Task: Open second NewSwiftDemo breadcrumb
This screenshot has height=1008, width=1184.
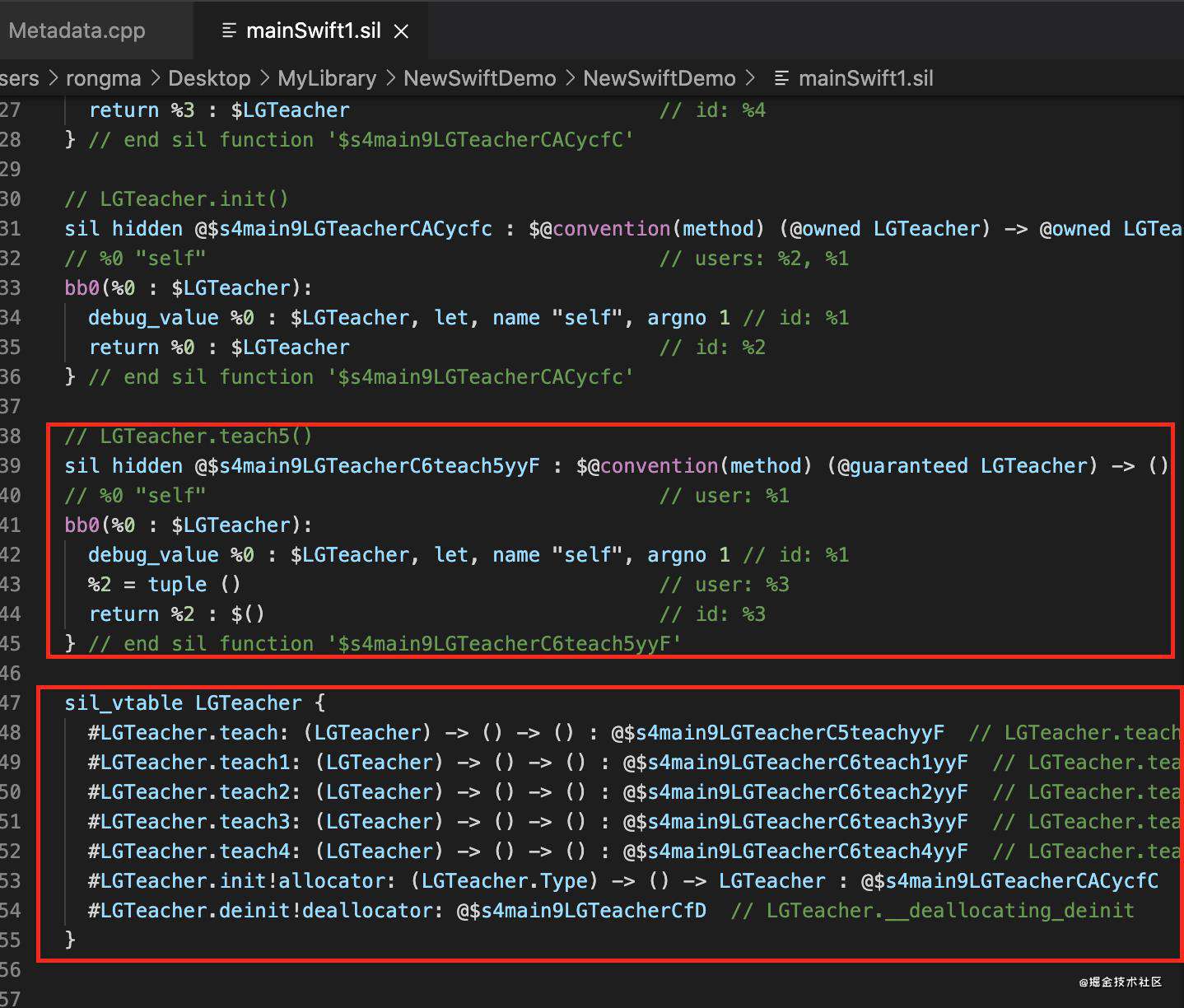Action: click(660, 78)
